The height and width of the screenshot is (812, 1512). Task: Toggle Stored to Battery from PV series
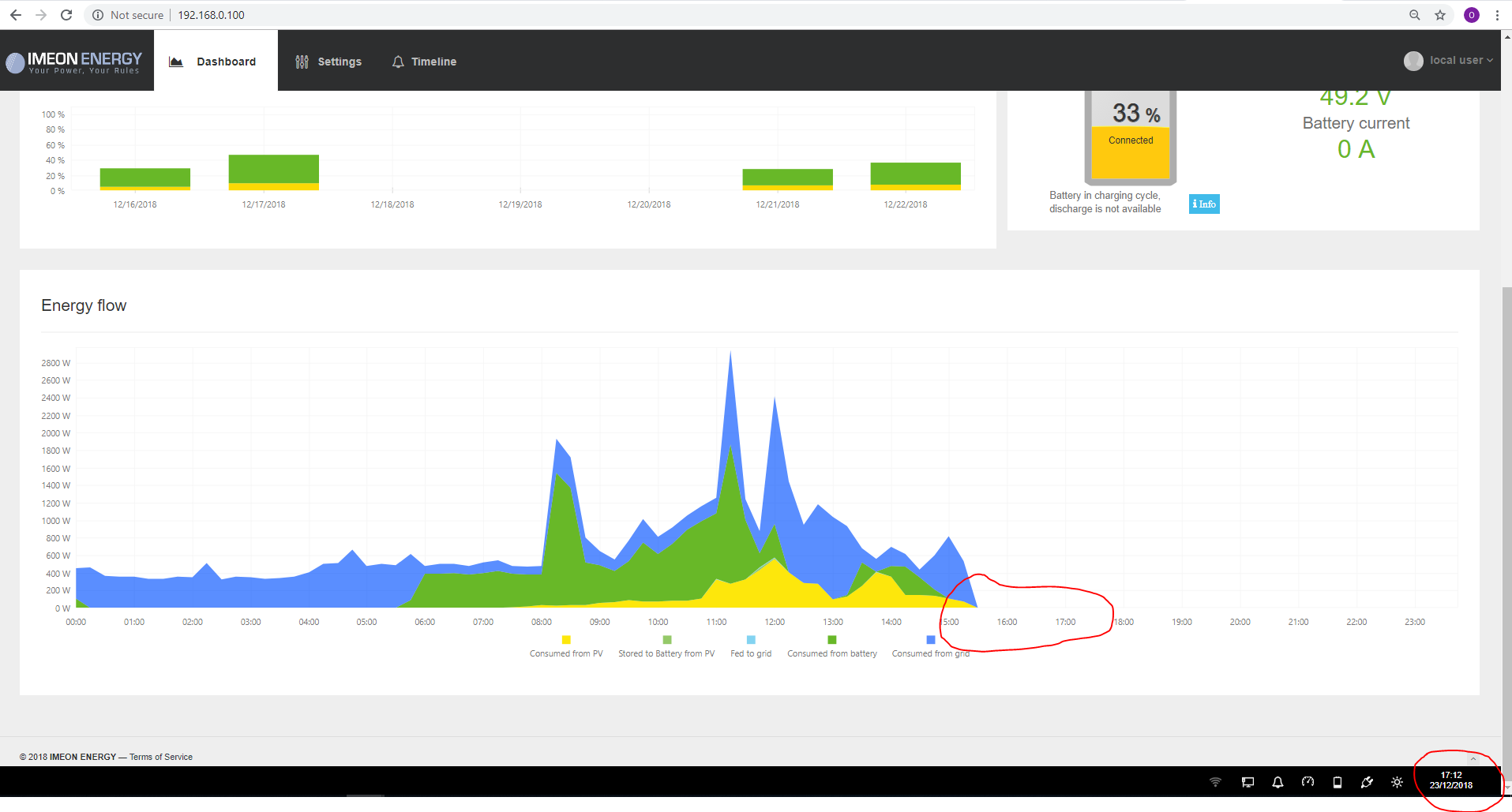[x=666, y=640]
